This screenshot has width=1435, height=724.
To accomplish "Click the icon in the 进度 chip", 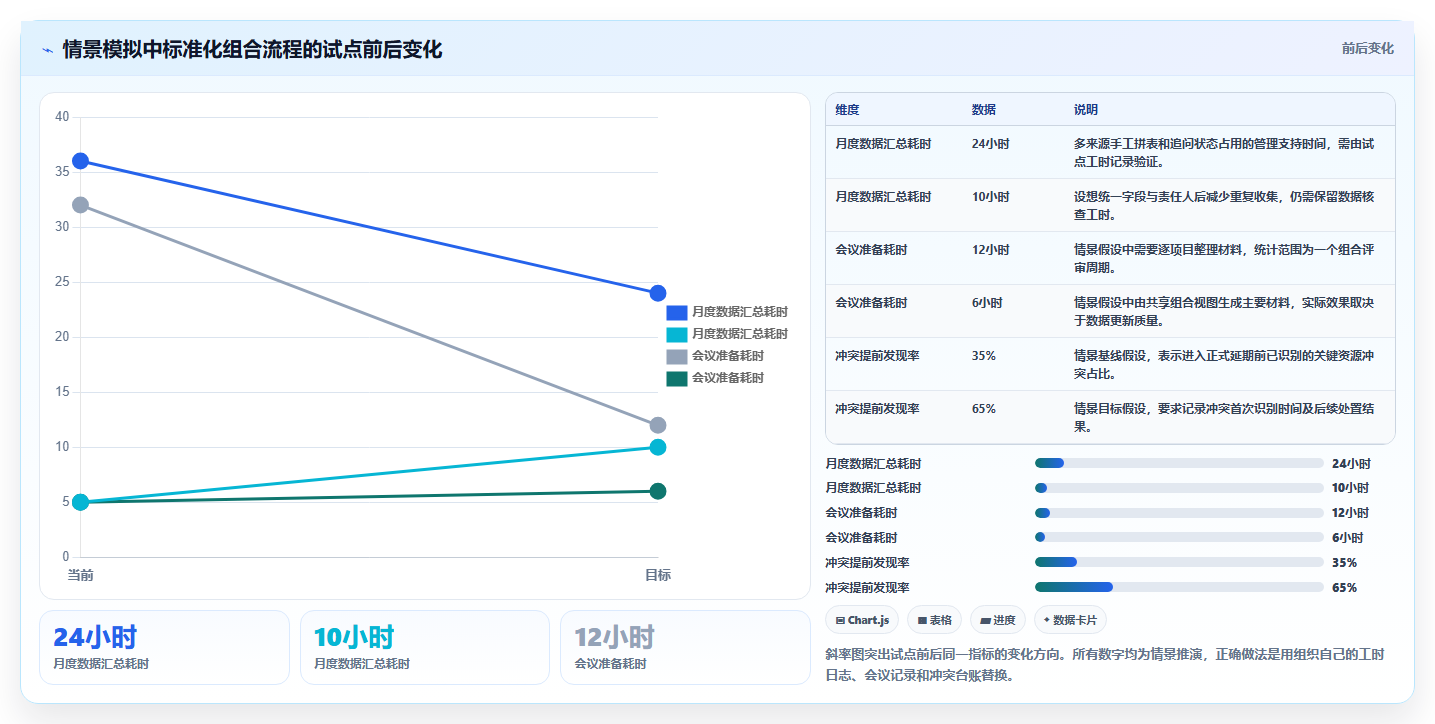I will click(986, 621).
